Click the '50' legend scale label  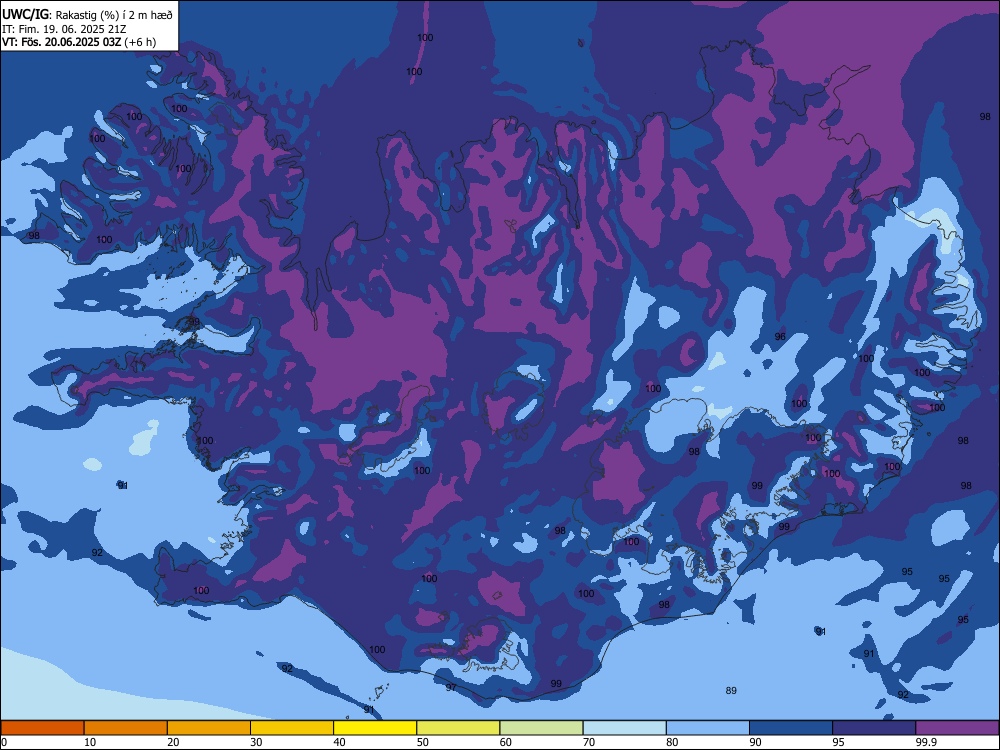423,742
